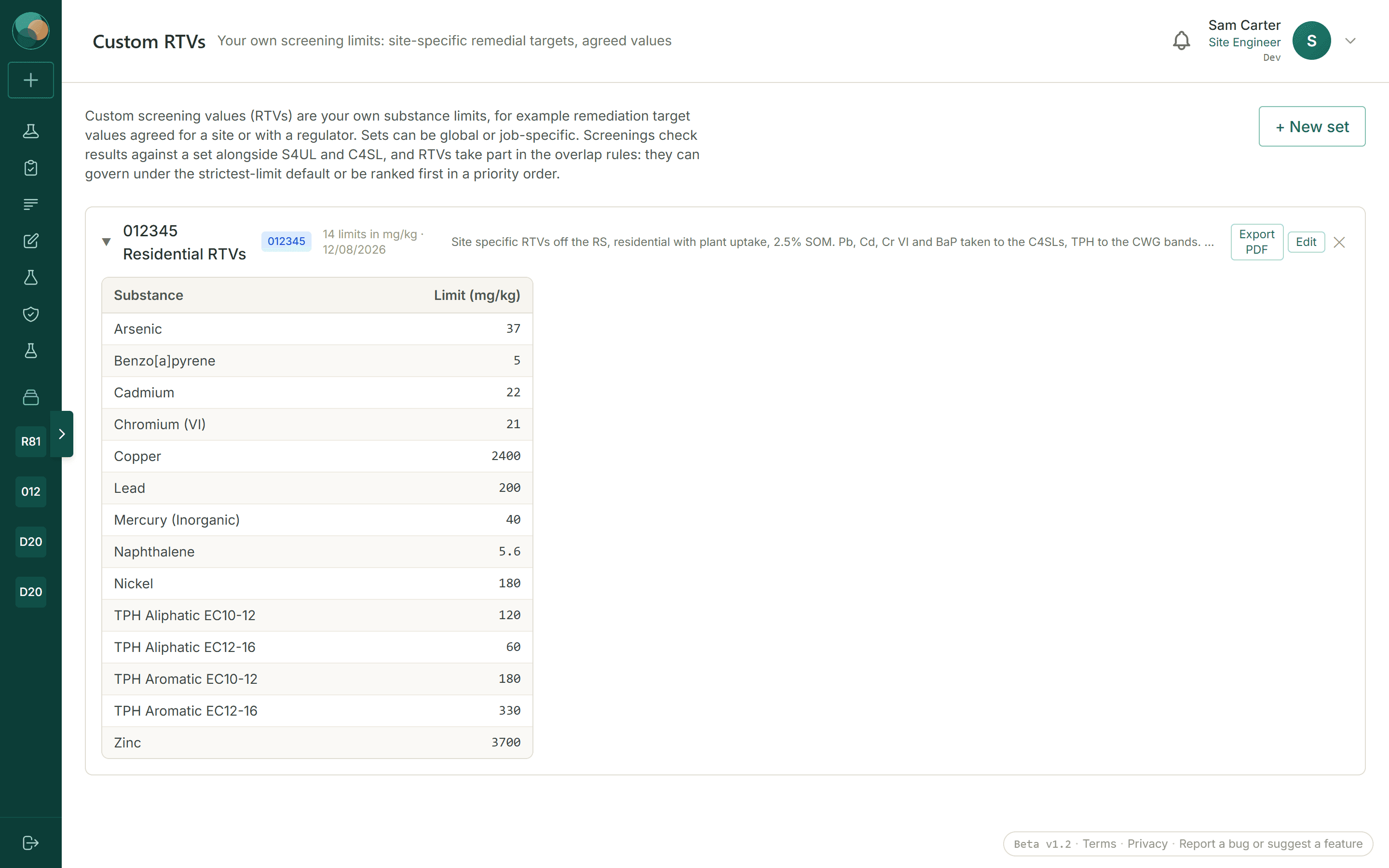Screen dimensions: 1389x868
Task: Click the blue 012345 job tag
Action: click(x=286, y=241)
